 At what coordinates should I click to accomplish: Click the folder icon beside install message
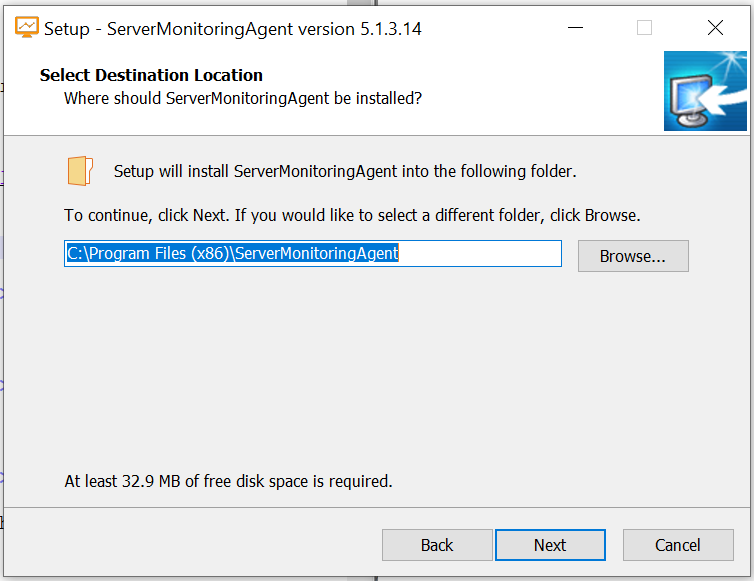[x=80, y=171]
